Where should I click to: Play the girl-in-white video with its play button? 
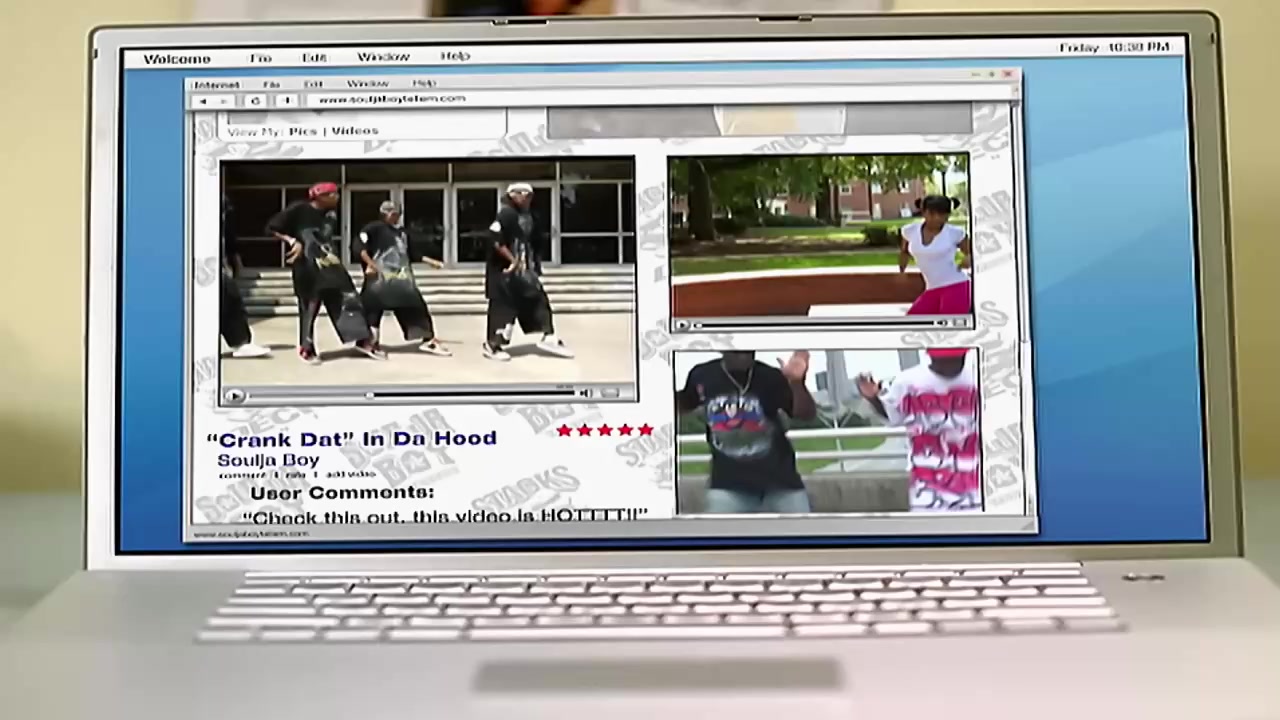pyautogui.click(x=682, y=325)
